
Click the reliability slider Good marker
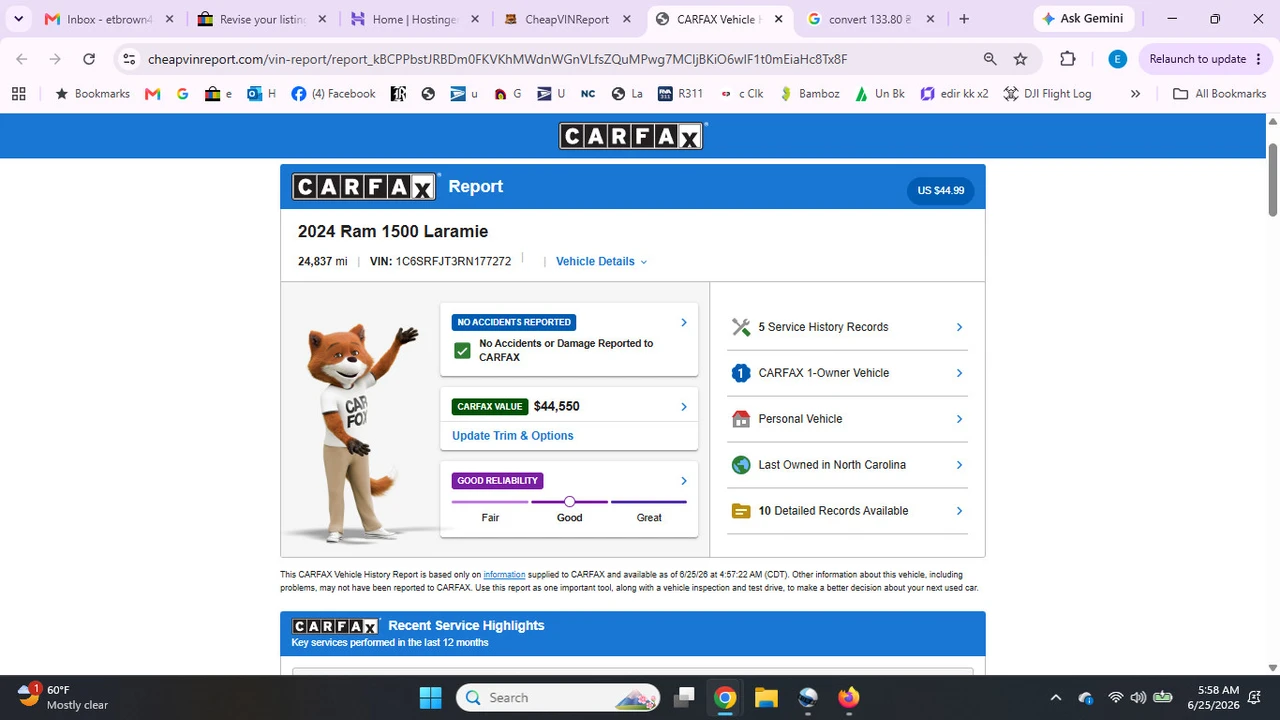tap(569, 502)
